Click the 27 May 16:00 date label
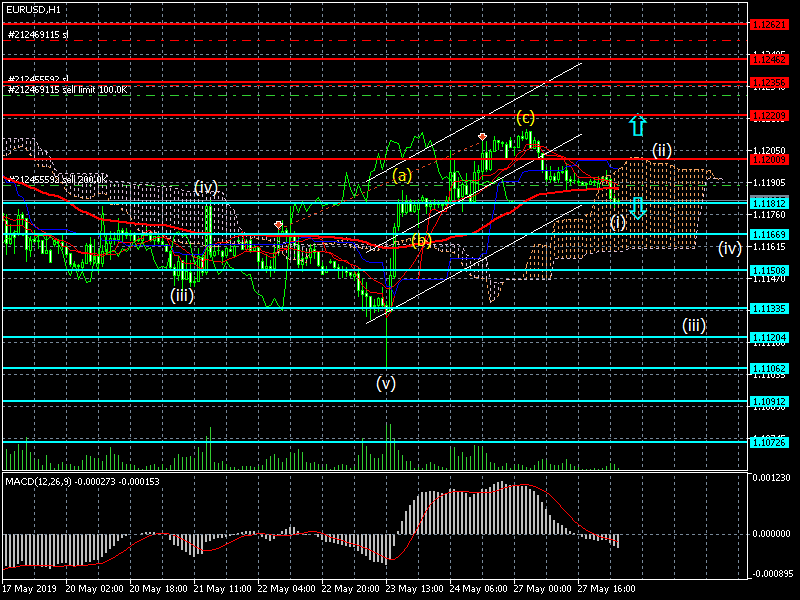The height and width of the screenshot is (600, 800). (x=607, y=589)
